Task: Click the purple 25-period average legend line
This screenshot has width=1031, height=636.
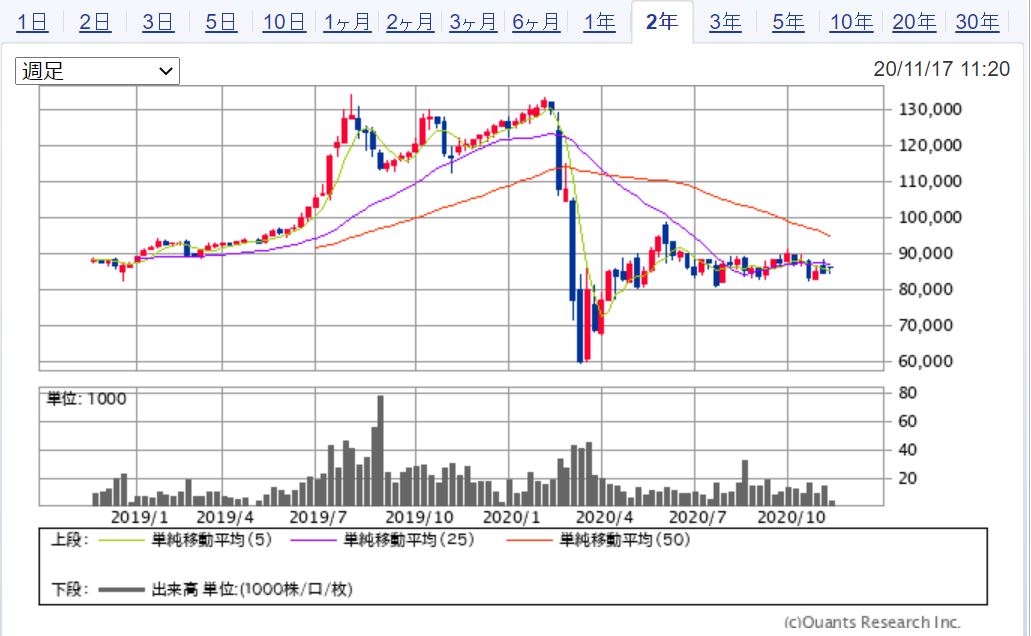Action: (x=314, y=541)
